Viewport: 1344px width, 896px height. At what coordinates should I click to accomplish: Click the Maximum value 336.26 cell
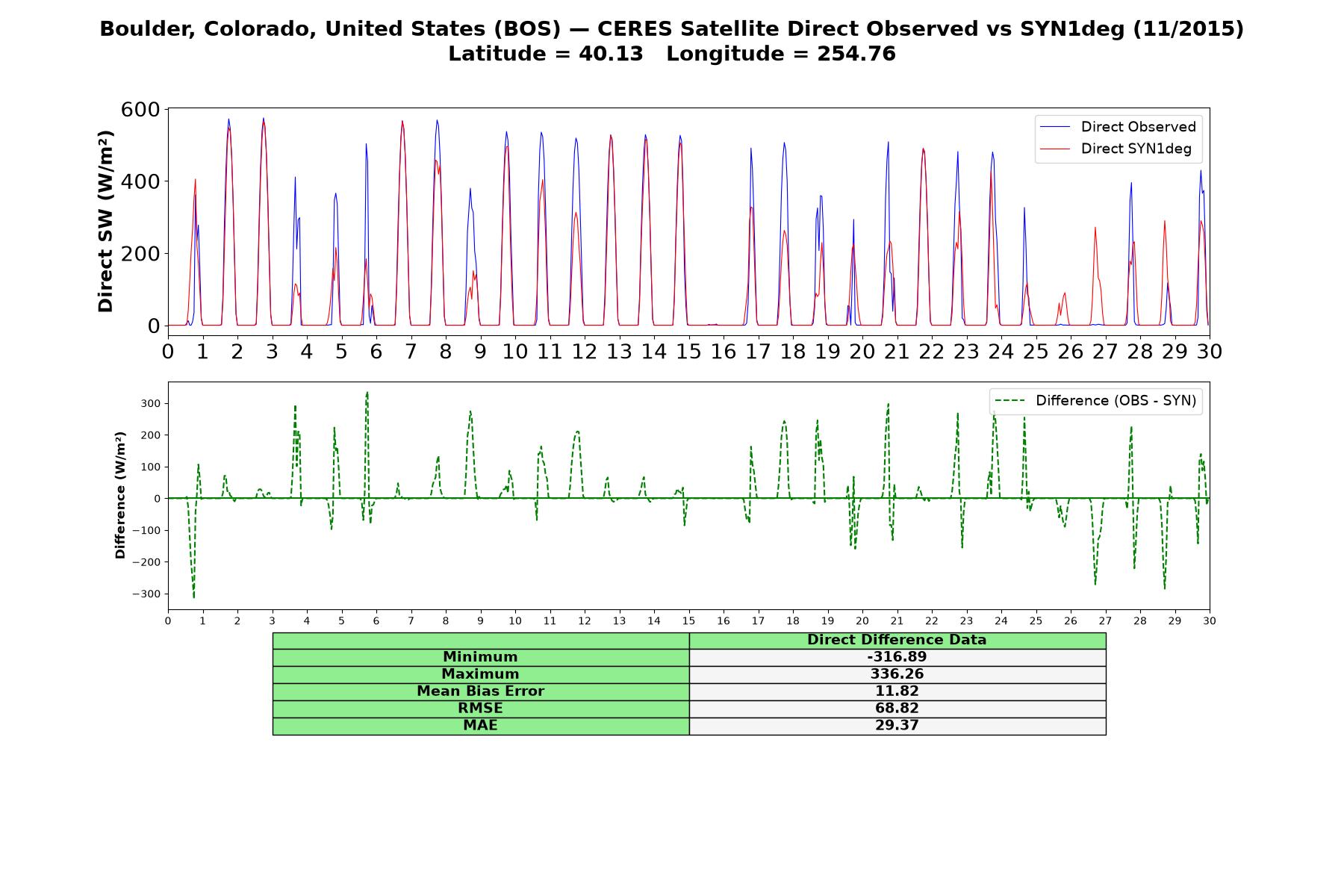[x=897, y=674]
